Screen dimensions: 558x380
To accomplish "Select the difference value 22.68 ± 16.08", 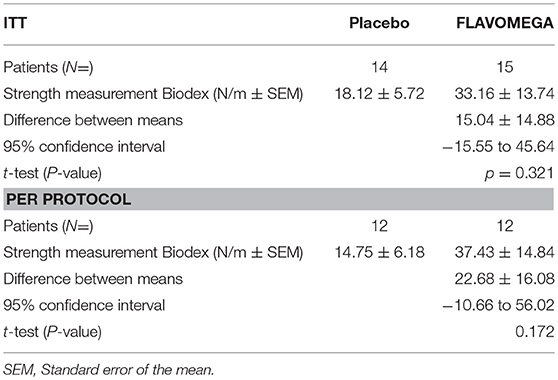I will pyautogui.click(x=505, y=279).
